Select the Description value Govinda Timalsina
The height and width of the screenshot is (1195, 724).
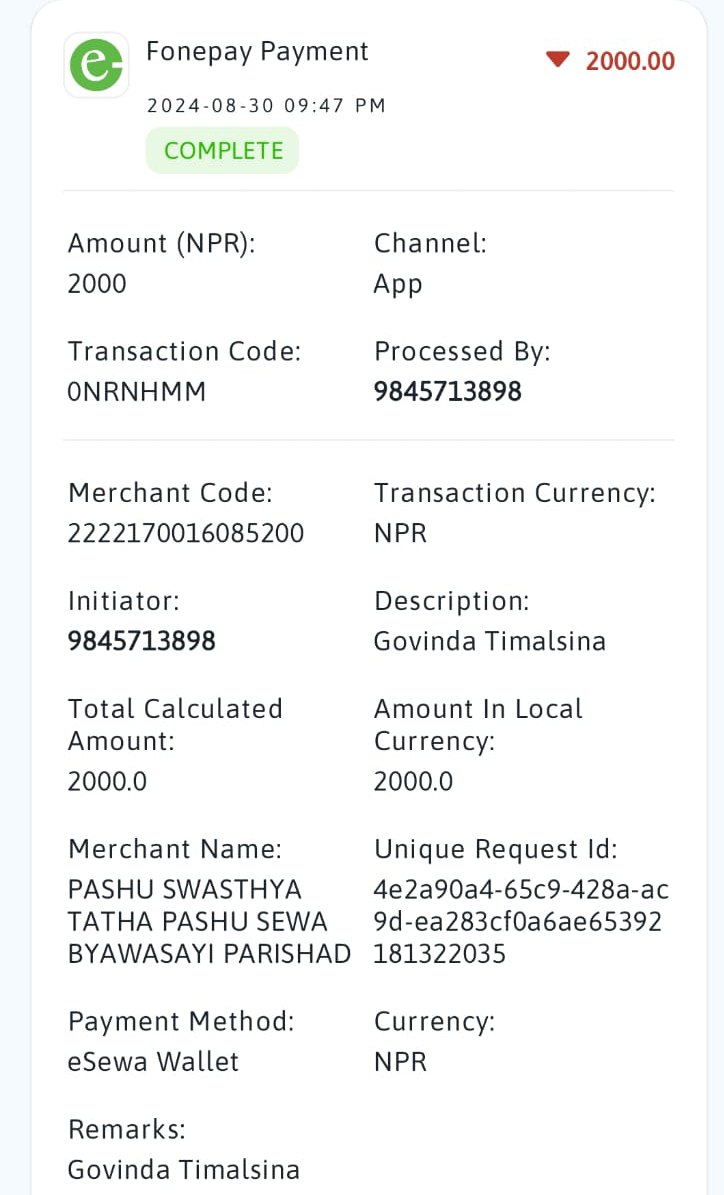pos(490,640)
